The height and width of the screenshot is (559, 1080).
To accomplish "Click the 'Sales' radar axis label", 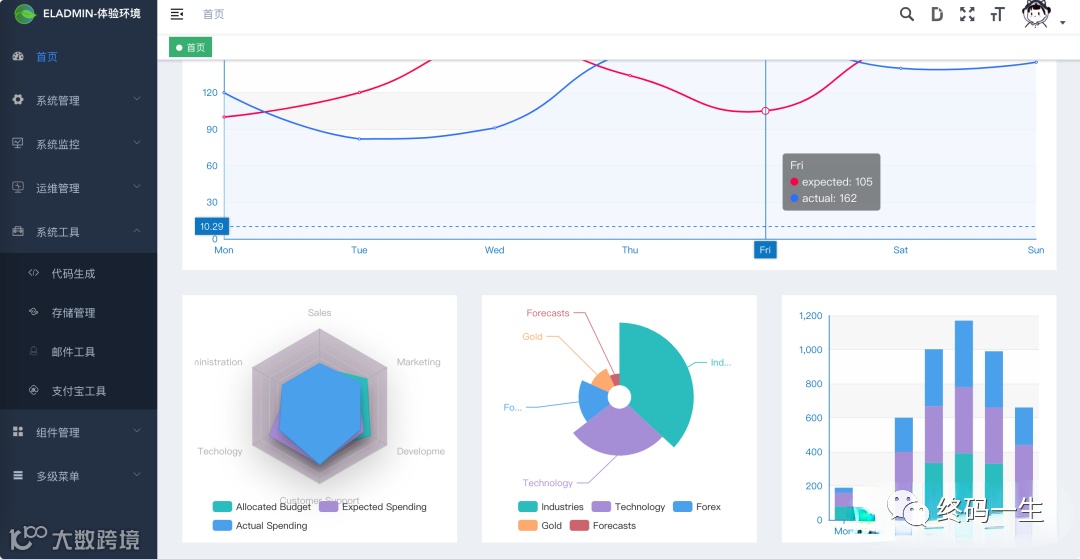I will [320, 313].
